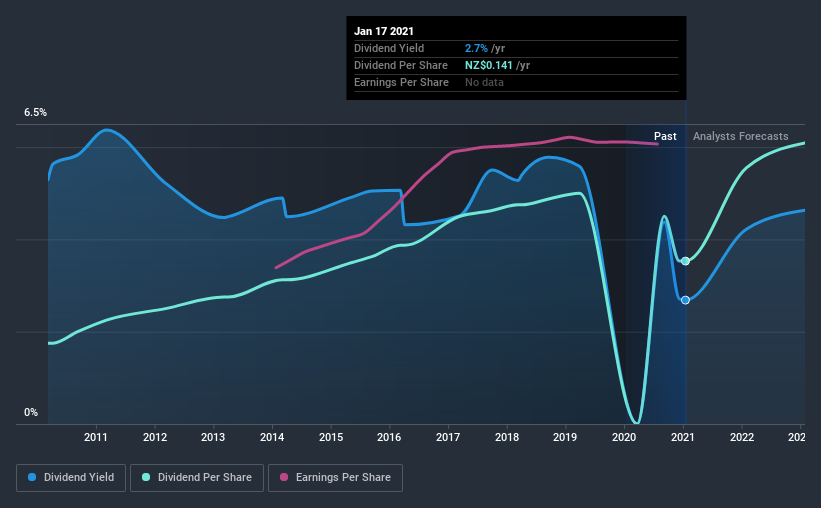Toggle the Dividend Yield legend button

coord(71,478)
